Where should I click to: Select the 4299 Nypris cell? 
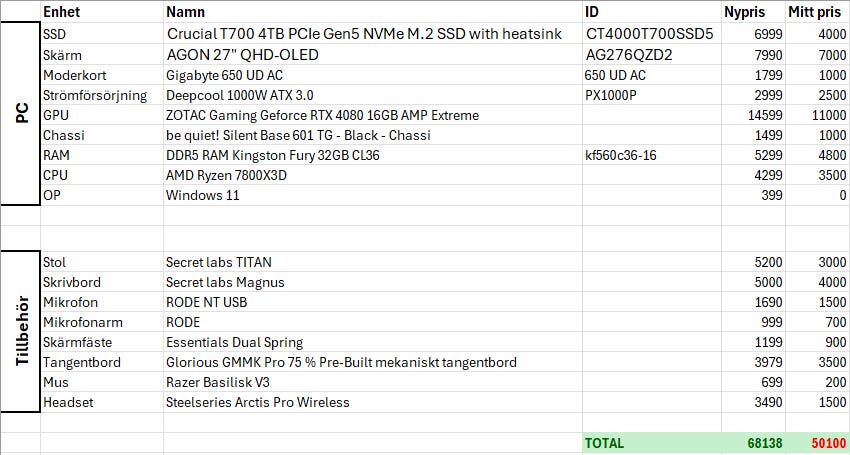click(x=753, y=175)
